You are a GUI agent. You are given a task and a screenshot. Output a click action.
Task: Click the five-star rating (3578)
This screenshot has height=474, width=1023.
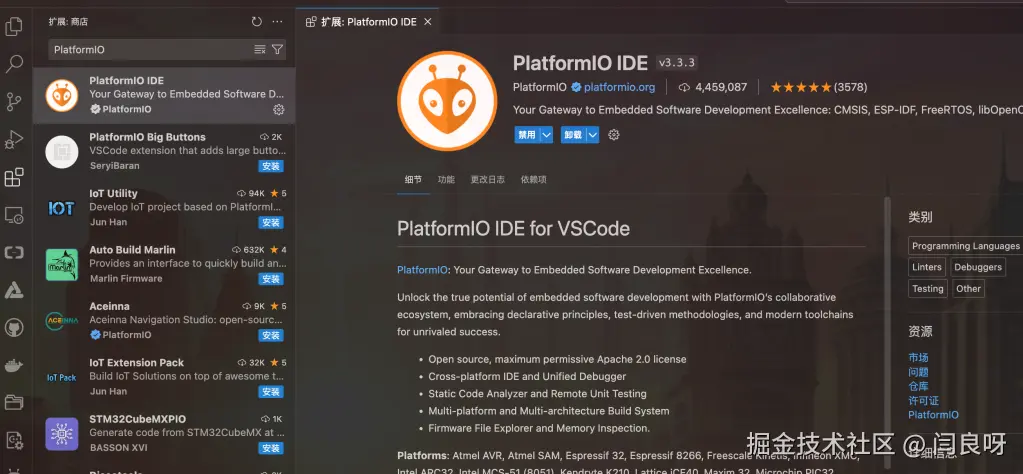coord(818,87)
